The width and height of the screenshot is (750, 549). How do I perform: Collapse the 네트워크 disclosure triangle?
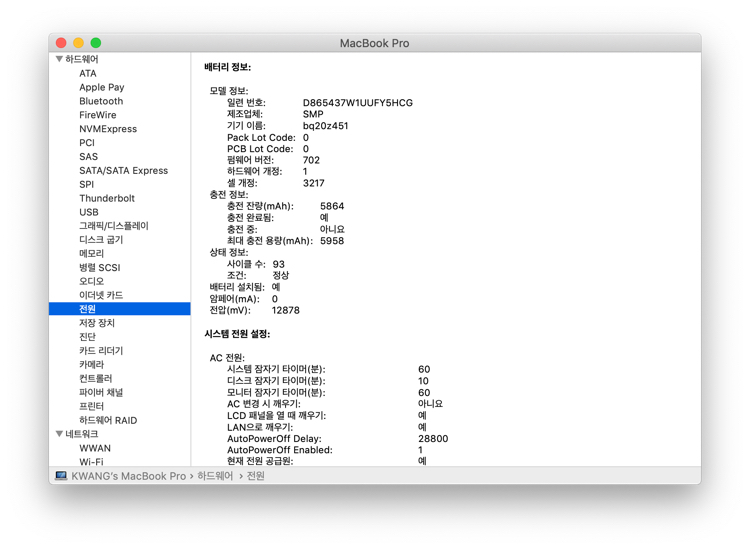click(59, 435)
